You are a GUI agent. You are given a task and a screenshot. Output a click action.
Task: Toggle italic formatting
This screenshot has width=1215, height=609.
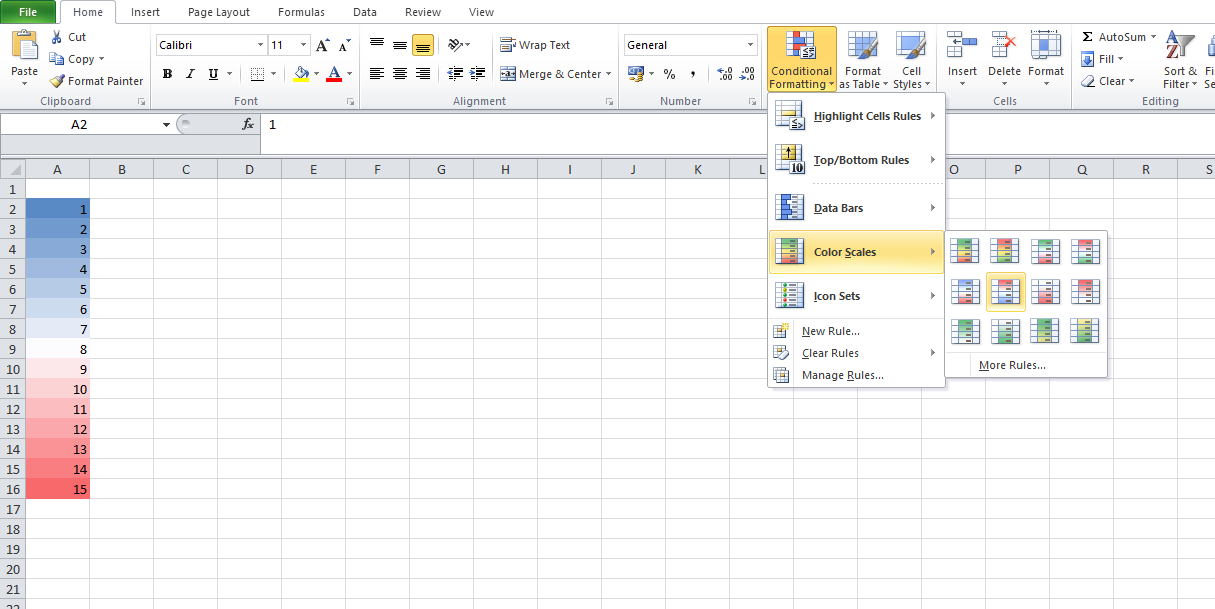click(190, 73)
